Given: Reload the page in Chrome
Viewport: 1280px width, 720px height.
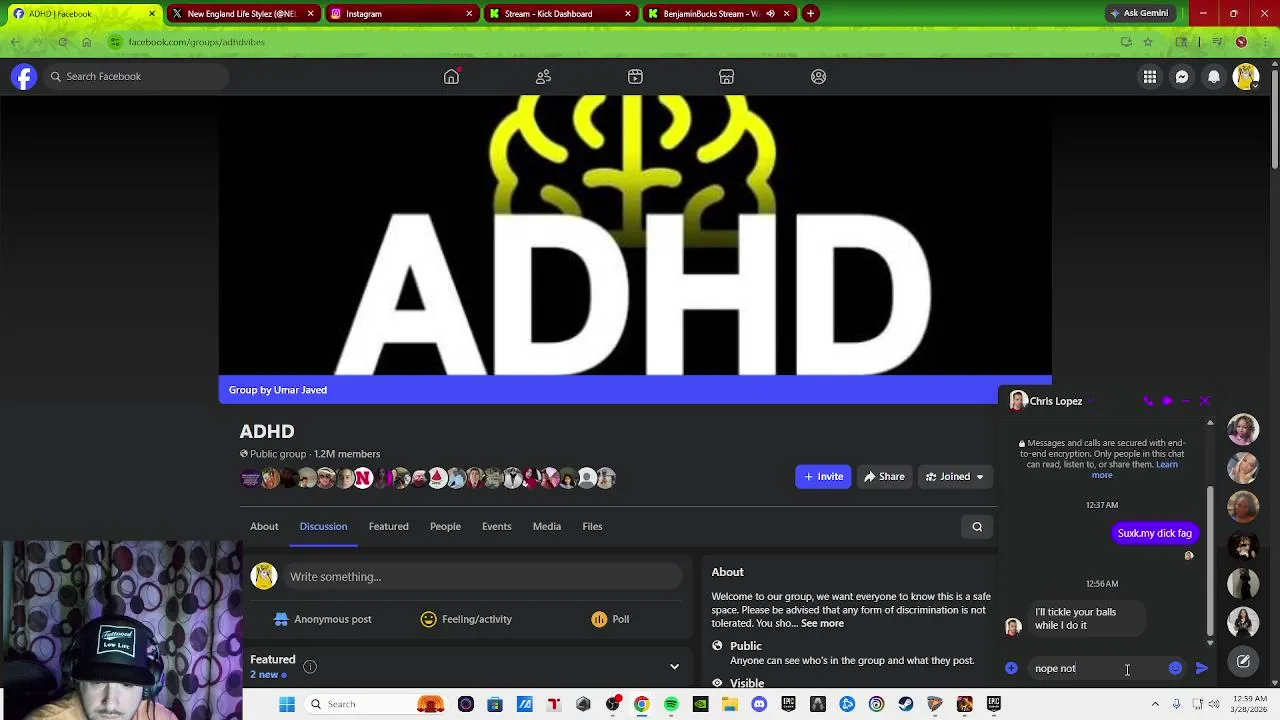Looking at the screenshot, I should click(62, 42).
